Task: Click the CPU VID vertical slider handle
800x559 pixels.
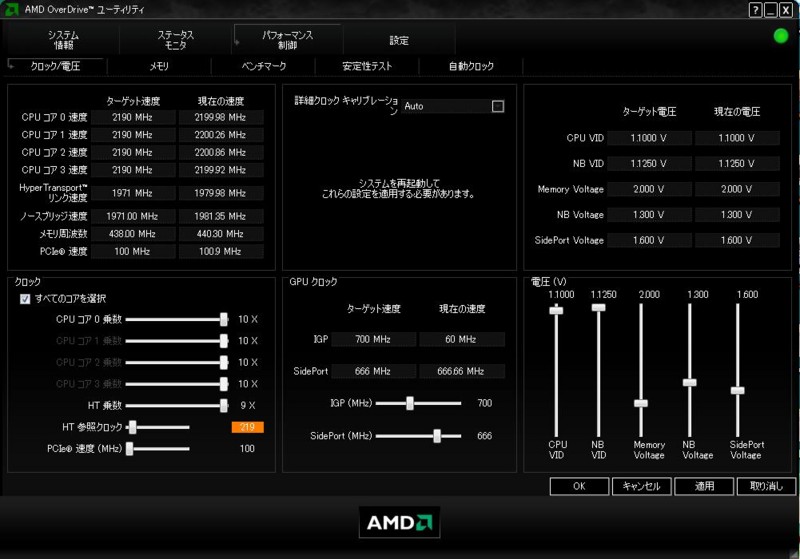Action: 556,310
